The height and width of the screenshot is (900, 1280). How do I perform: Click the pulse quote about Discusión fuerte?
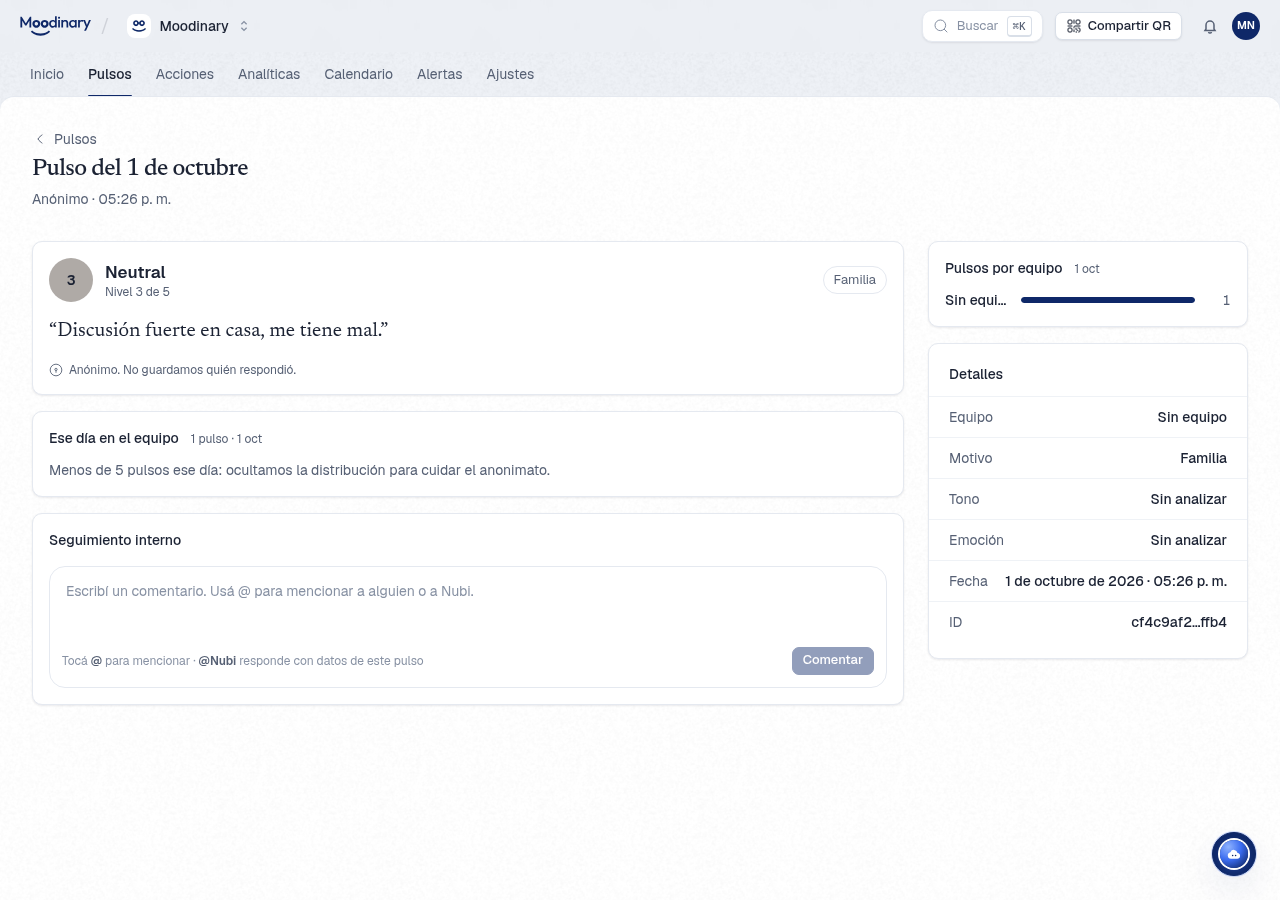point(218,330)
